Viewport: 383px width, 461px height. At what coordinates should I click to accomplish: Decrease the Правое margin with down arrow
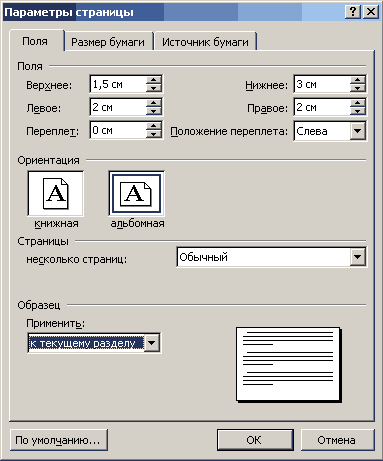click(x=358, y=111)
